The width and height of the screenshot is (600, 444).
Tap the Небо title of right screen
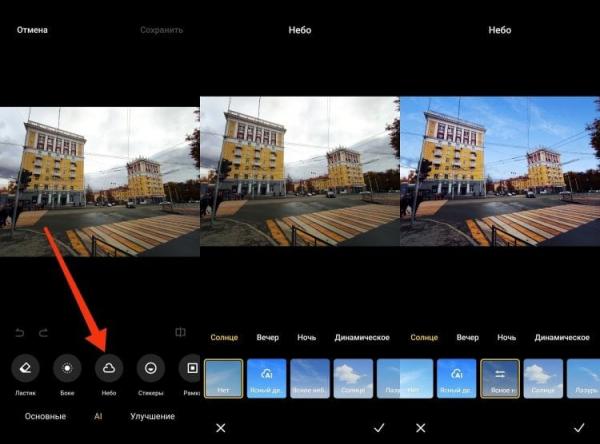500,30
